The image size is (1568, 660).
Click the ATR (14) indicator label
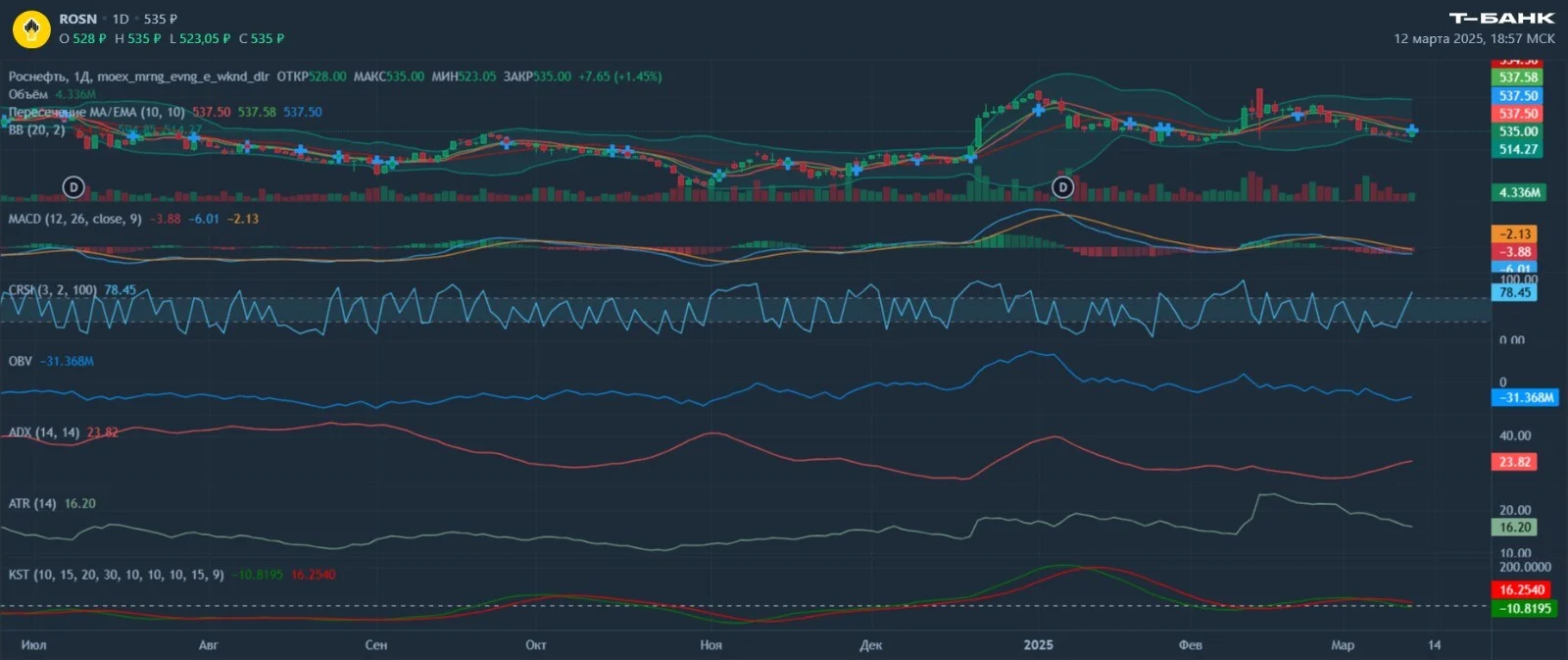coord(32,503)
